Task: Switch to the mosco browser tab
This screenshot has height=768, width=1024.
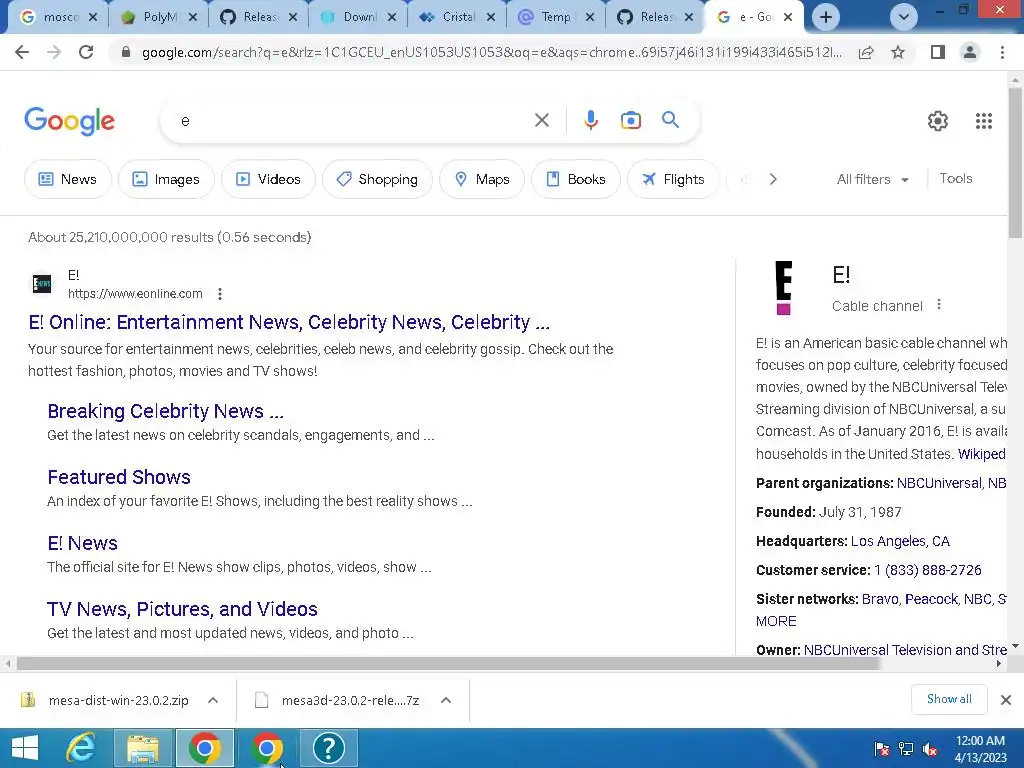Action: (59, 17)
